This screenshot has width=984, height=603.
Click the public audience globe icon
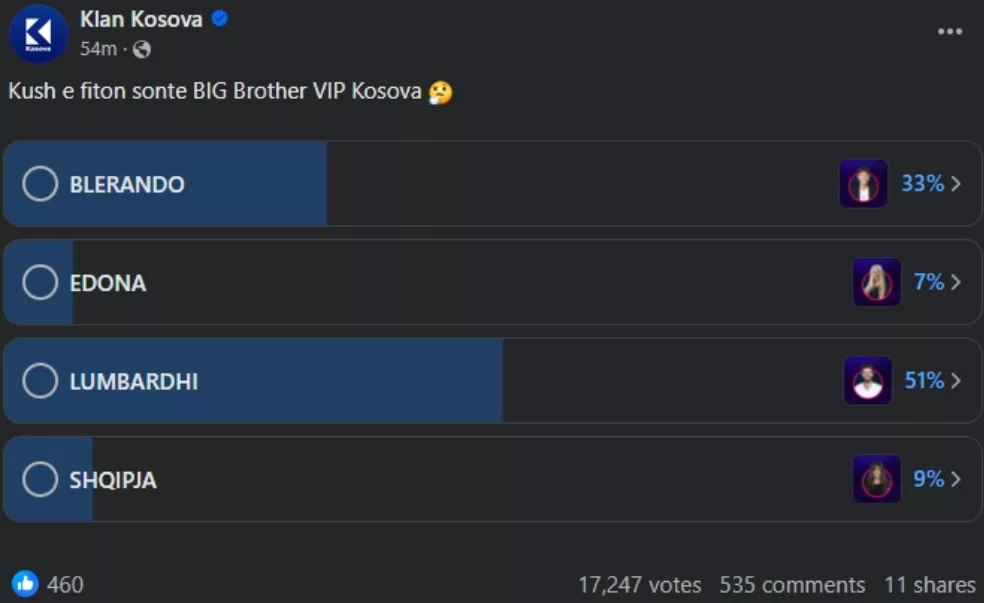[x=142, y=49]
